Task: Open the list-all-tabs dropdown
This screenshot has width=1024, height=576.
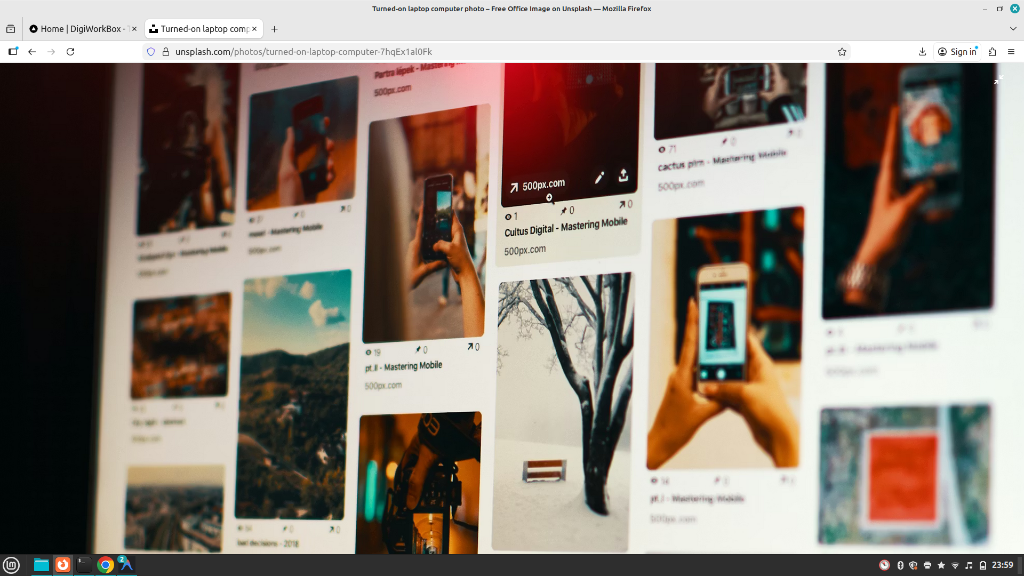Action: coord(1012,28)
